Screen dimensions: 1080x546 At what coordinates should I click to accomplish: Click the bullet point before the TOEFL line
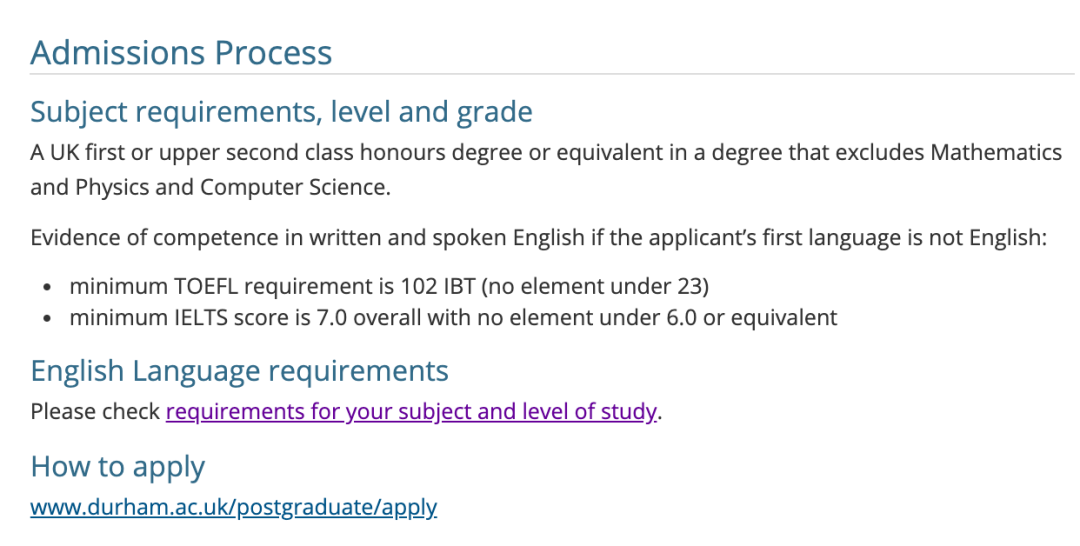point(47,286)
